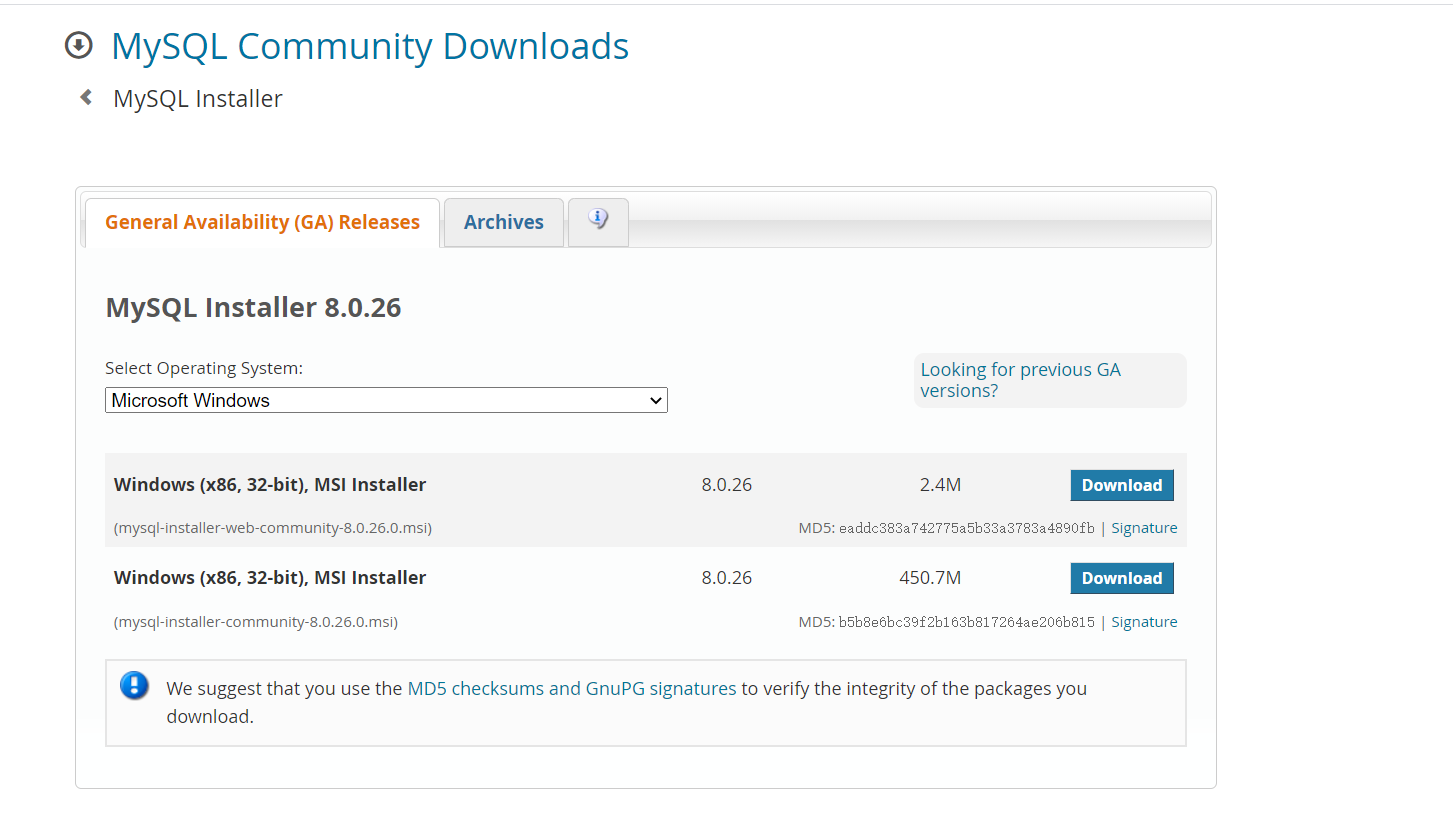Click the Select Operating System label
This screenshot has width=1453, height=821.
point(204,368)
